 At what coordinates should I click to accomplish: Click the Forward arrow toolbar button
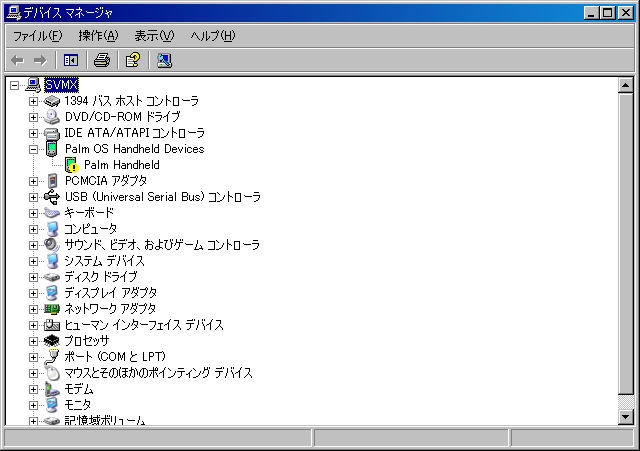pos(40,60)
